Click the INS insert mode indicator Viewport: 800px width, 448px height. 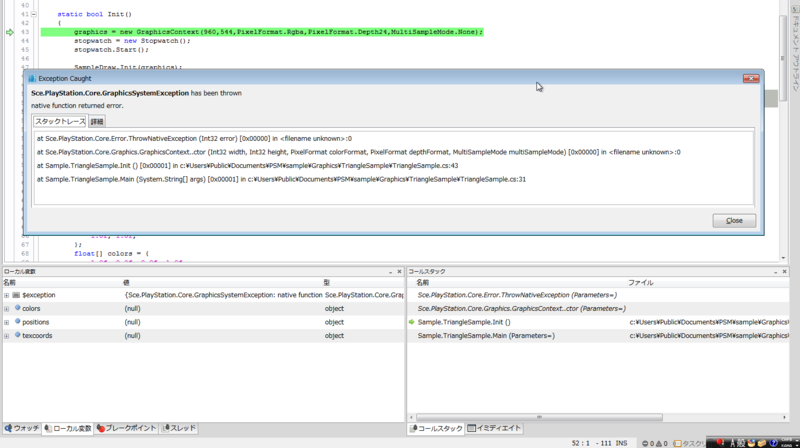pyautogui.click(x=621, y=443)
